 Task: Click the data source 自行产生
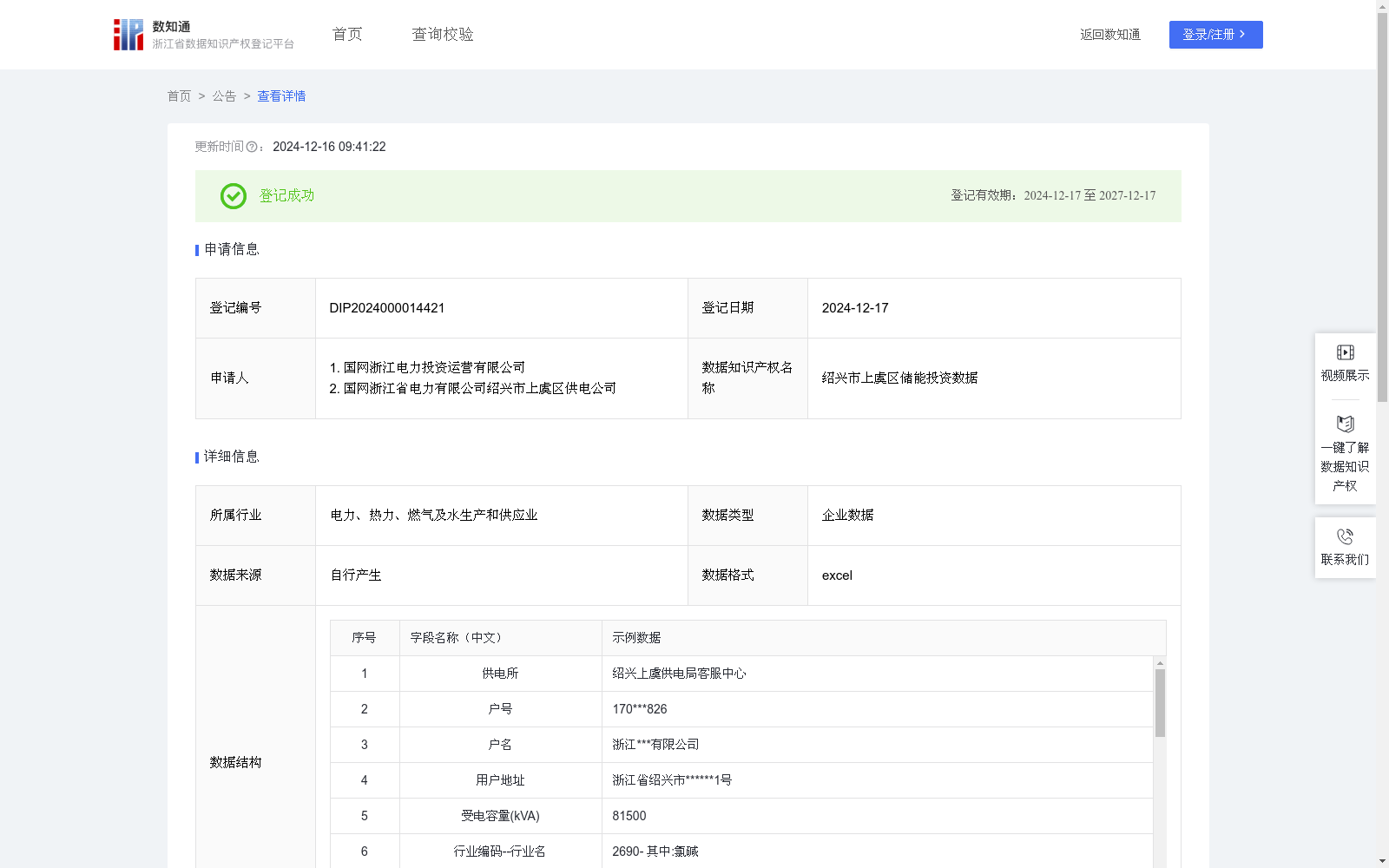tap(356, 575)
